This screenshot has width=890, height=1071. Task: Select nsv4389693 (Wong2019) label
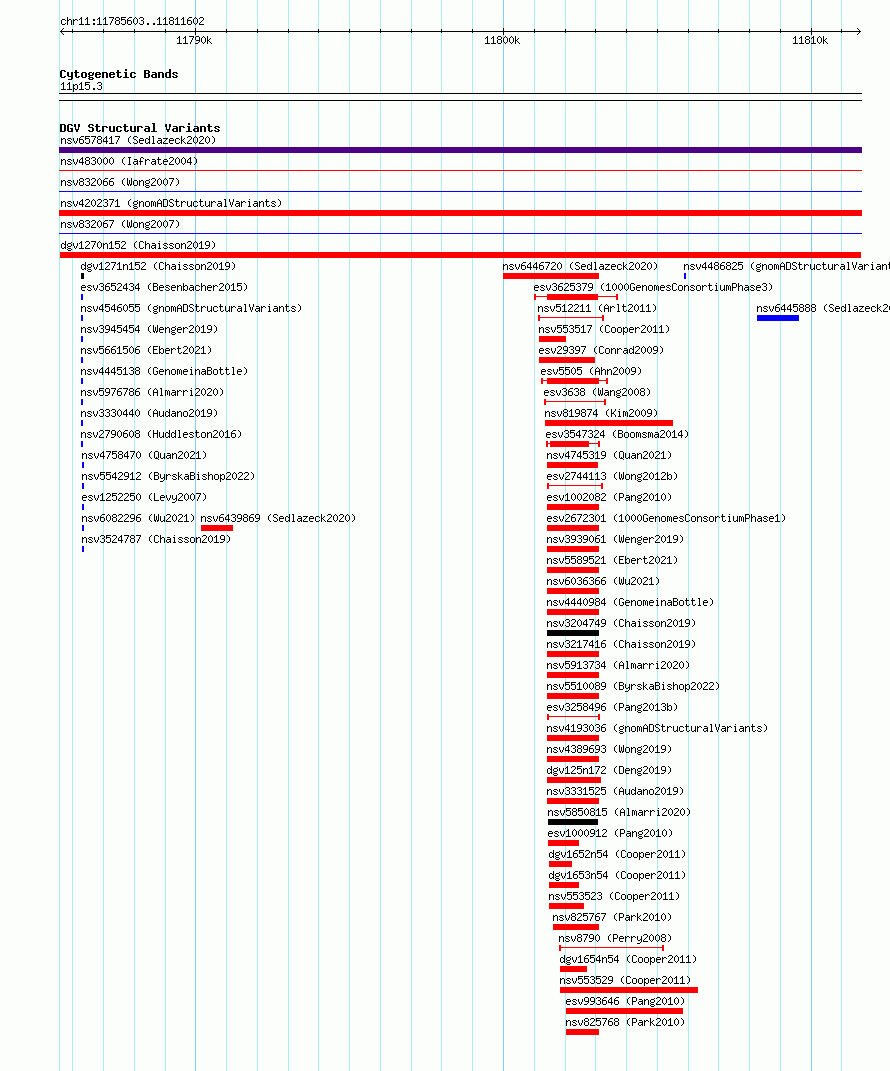coord(609,749)
